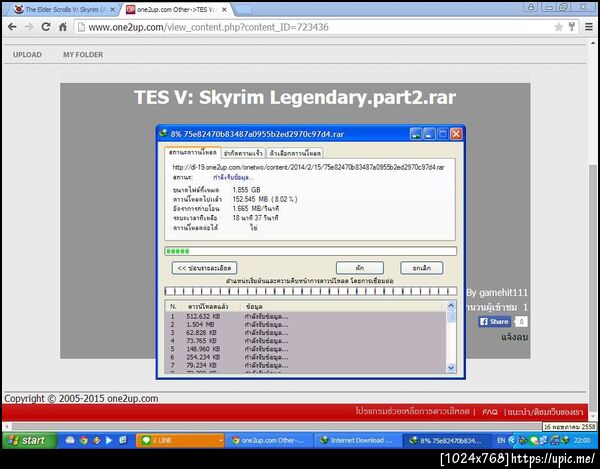Viewport: 600px width, 469px height.
Task: Close the one2up.com Other tab
Action: pos(225,10)
